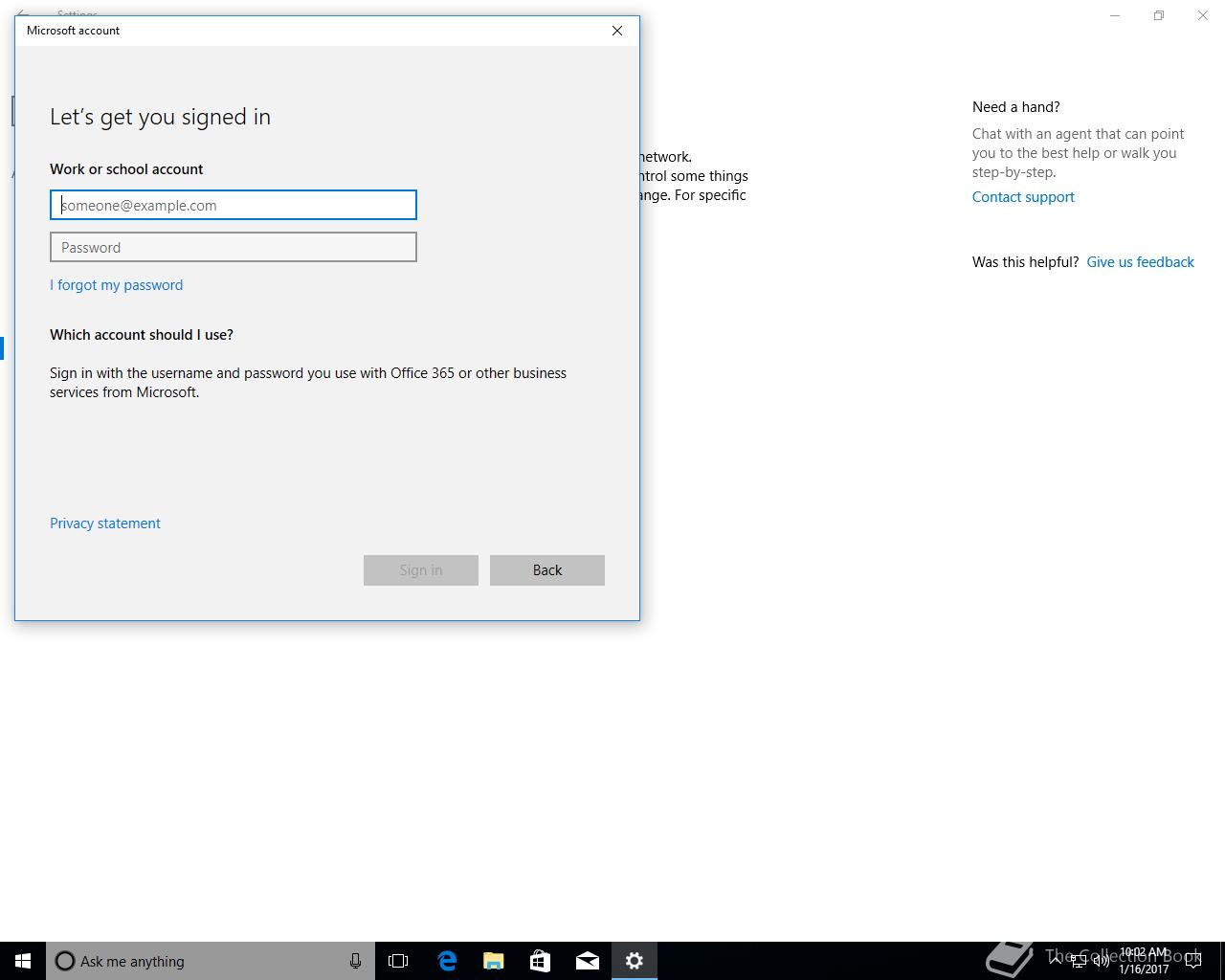
Task: Select the Settings gear taskbar icon
Action: 634,961
